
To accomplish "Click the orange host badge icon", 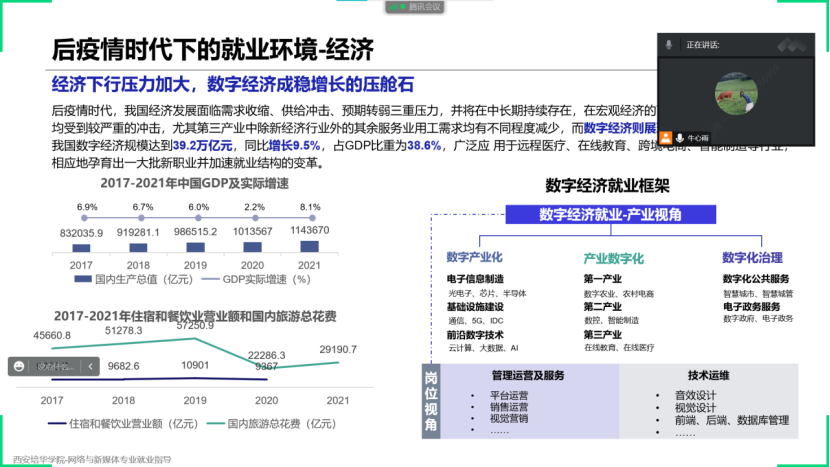I will (667, 137).
